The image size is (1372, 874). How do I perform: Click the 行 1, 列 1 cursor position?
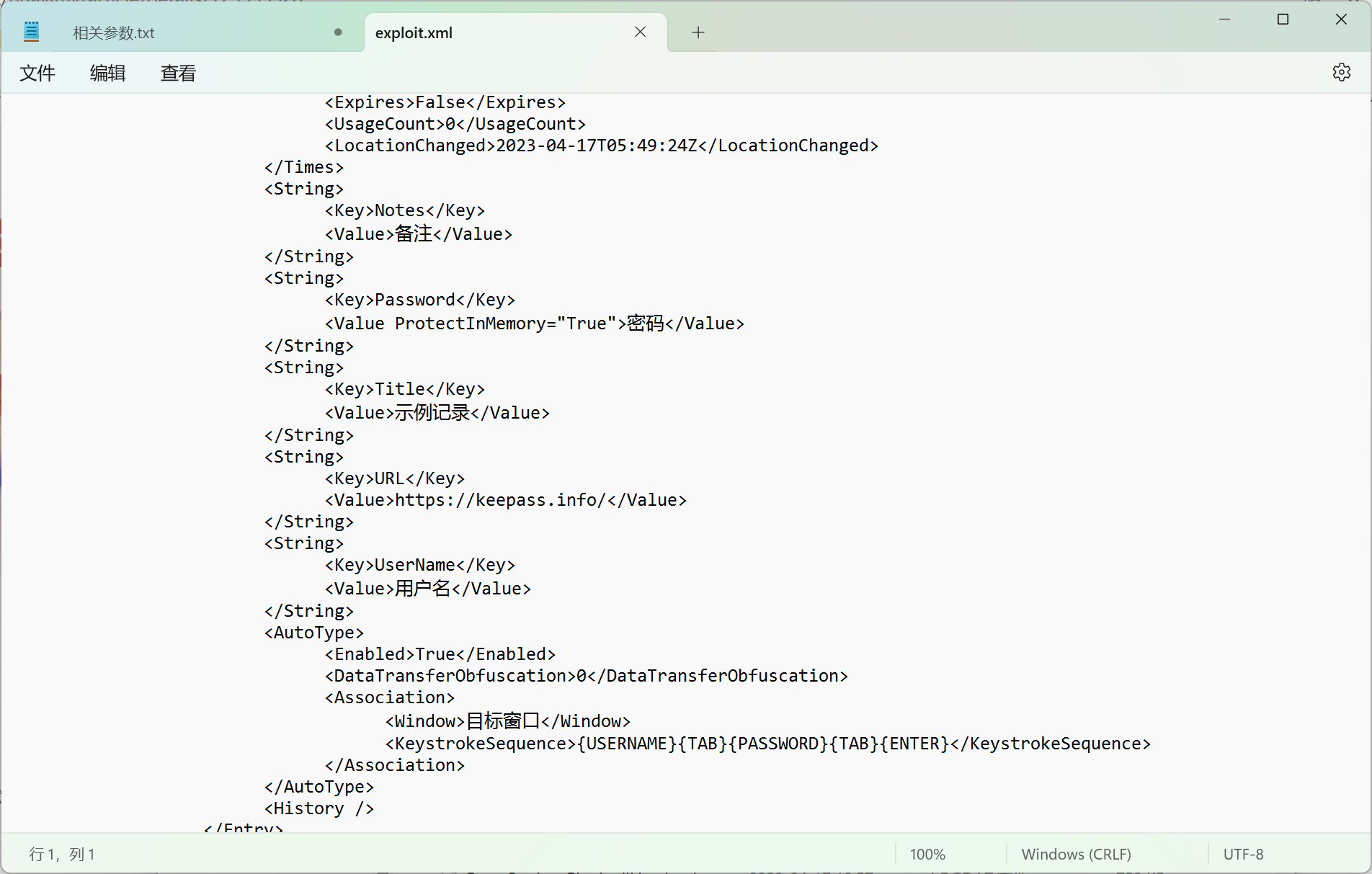(x=62, y=855)
